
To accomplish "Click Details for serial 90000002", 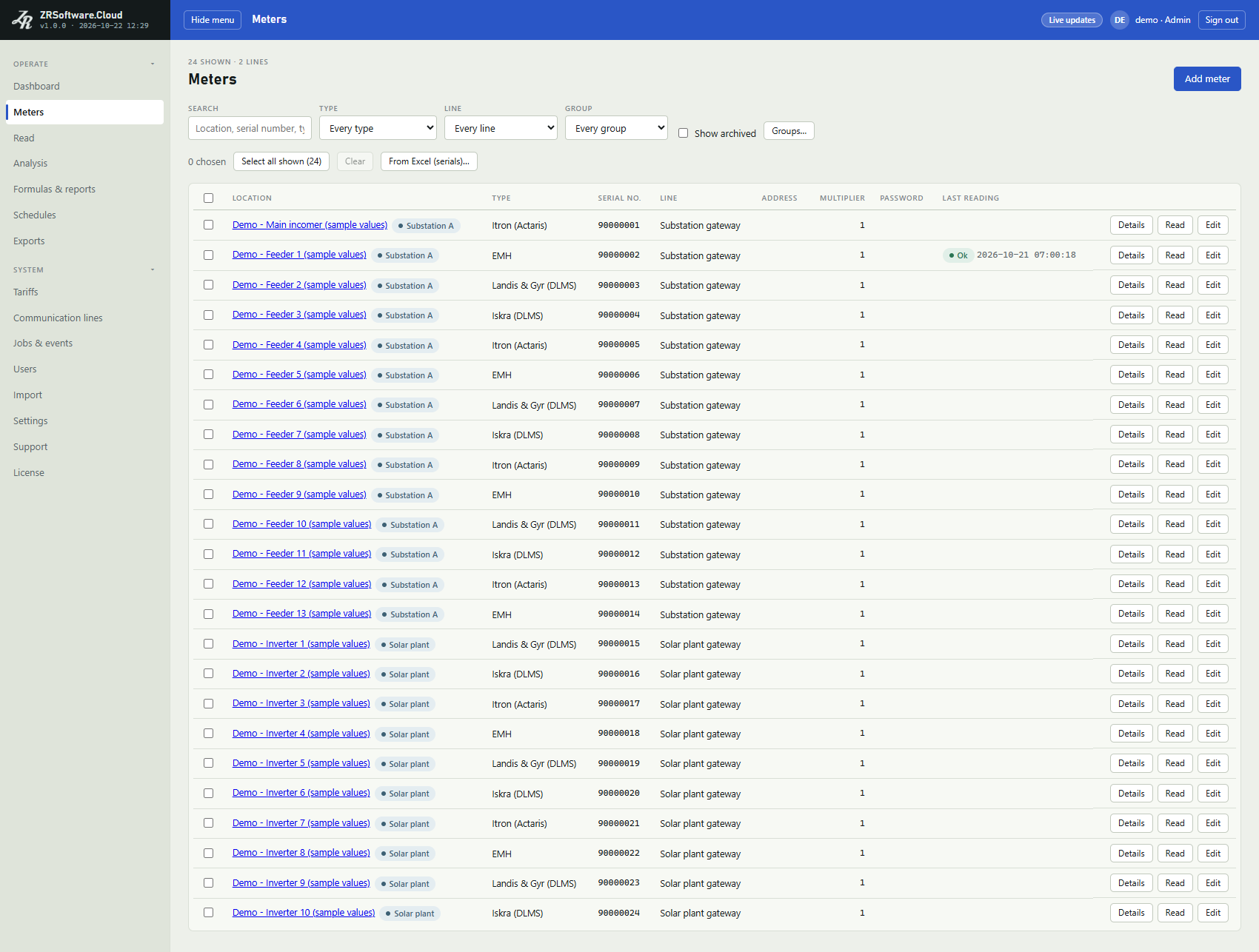I will [1131, 255].
